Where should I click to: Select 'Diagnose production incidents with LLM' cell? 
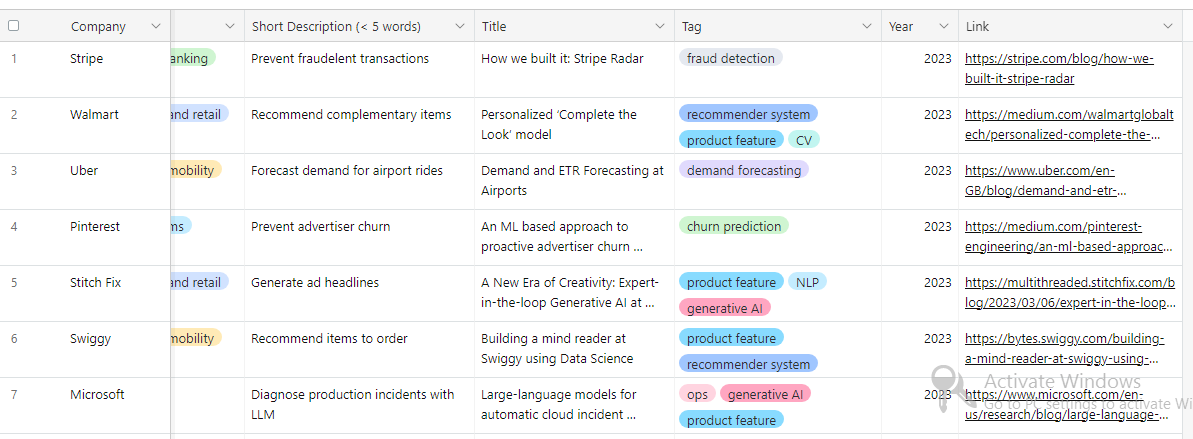pyautogui.click(x=359, y=406)
